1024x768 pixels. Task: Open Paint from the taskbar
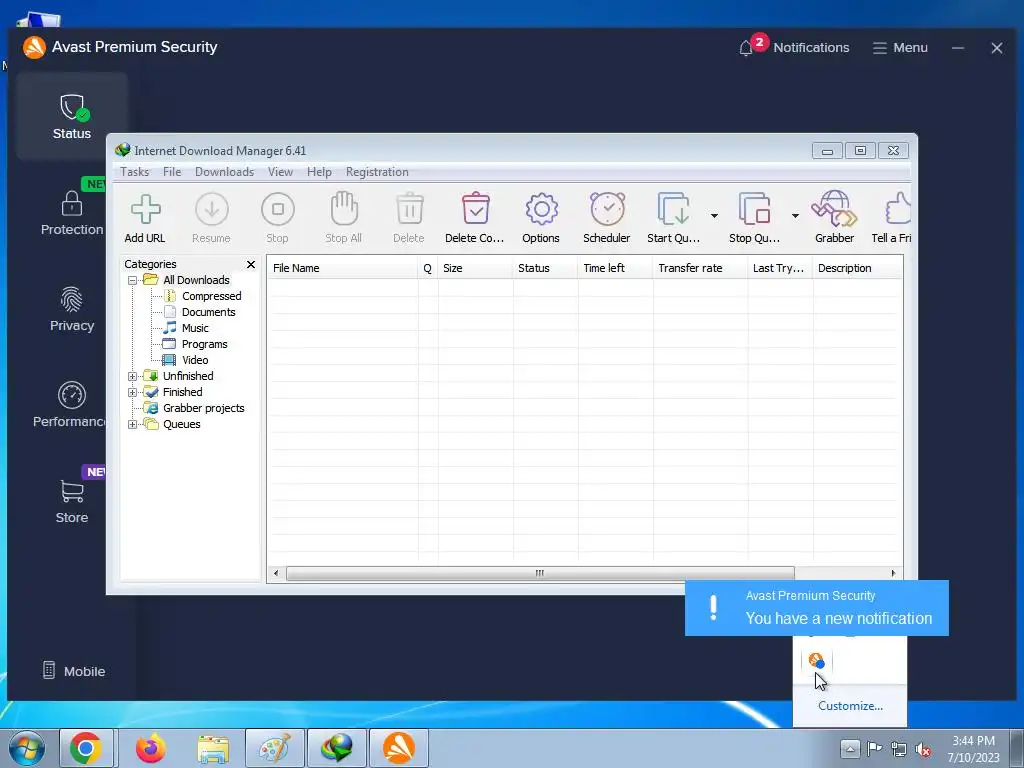click(274, 748)
